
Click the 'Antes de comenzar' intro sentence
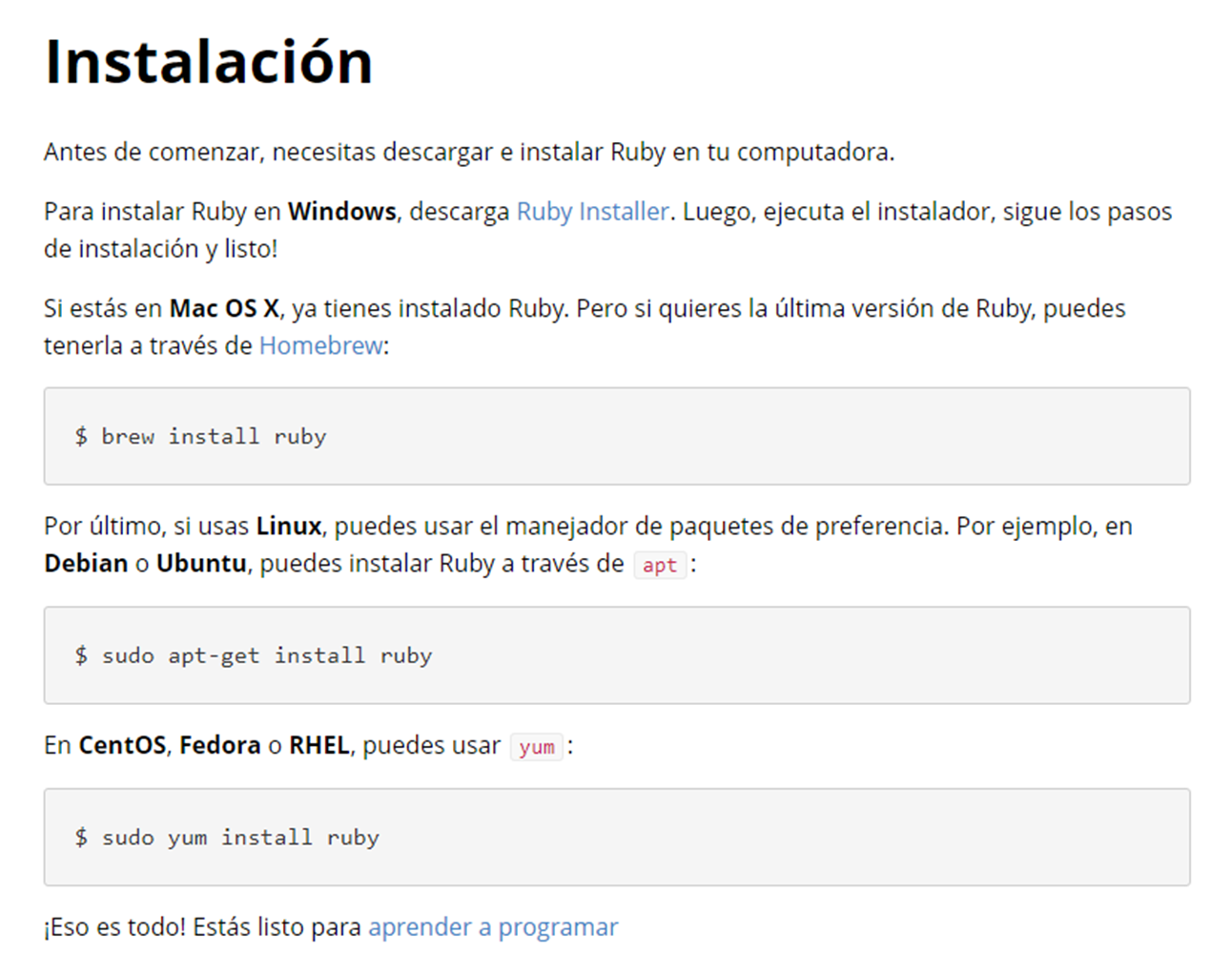[468, 153]
